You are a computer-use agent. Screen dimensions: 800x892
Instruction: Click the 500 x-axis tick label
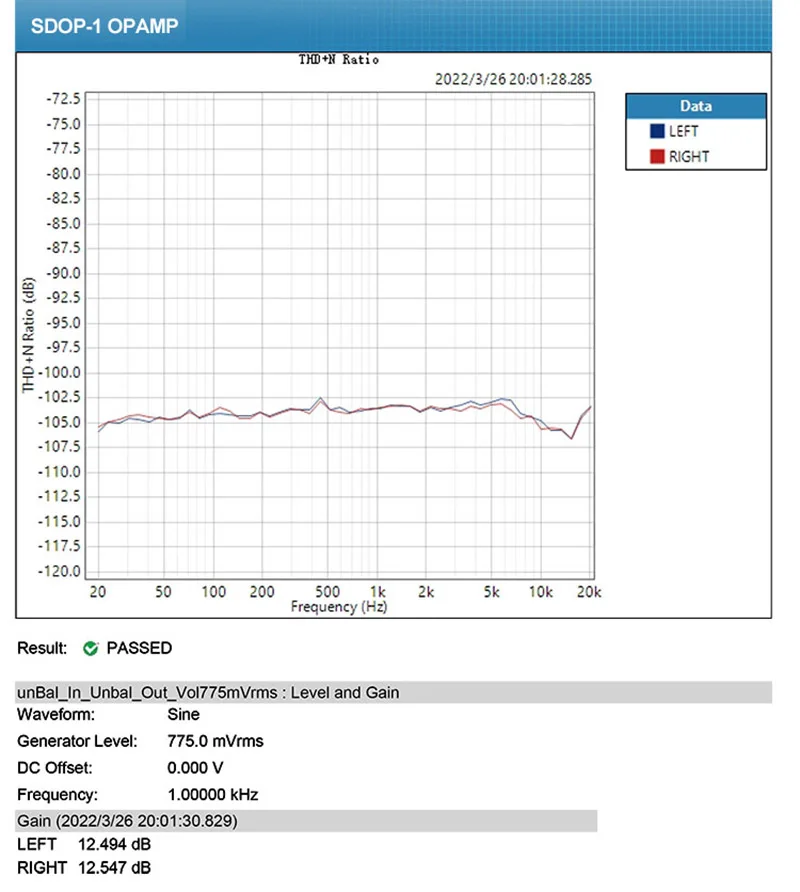click(x=328, y=592)
